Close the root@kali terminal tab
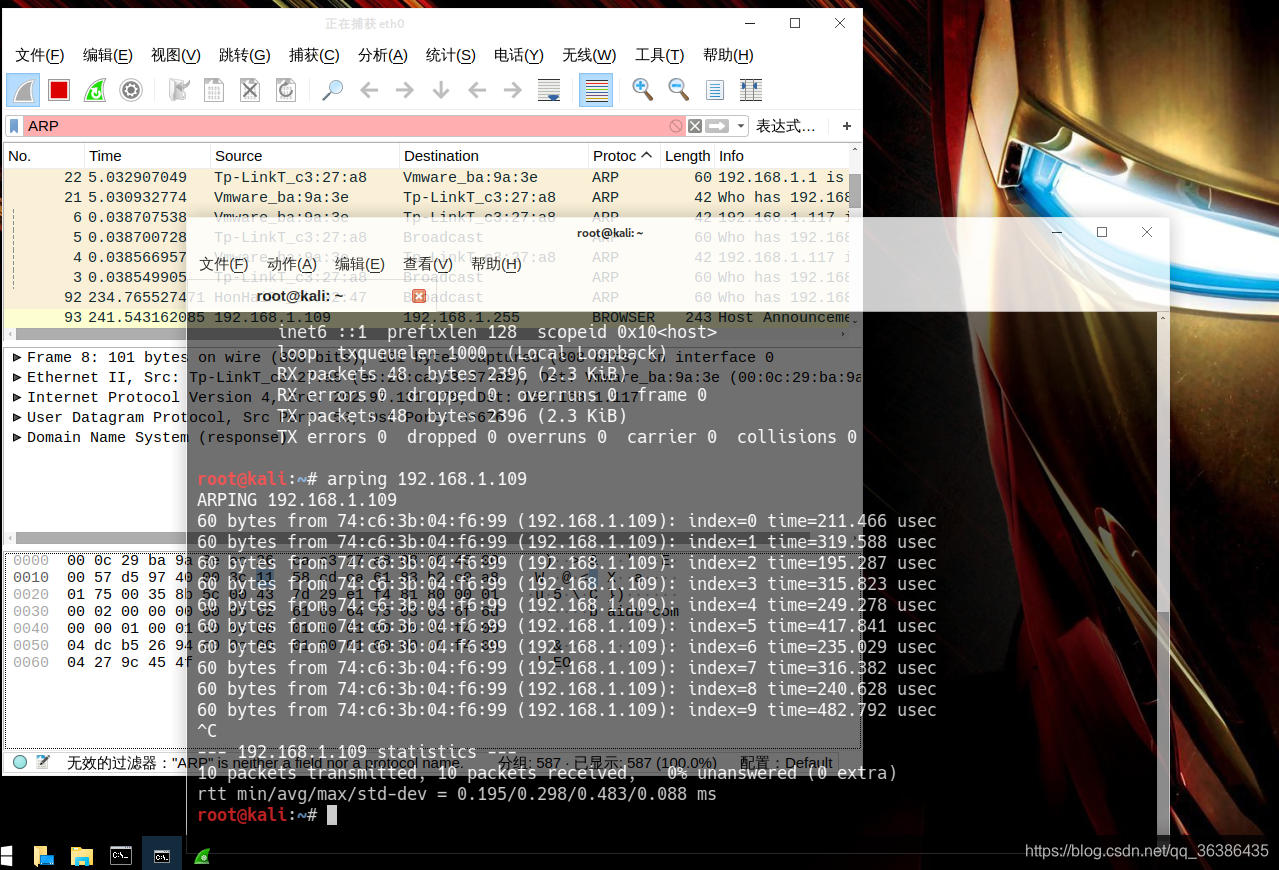The width and height of the screenshot is (1279, 870). click(x=419, y=296)
